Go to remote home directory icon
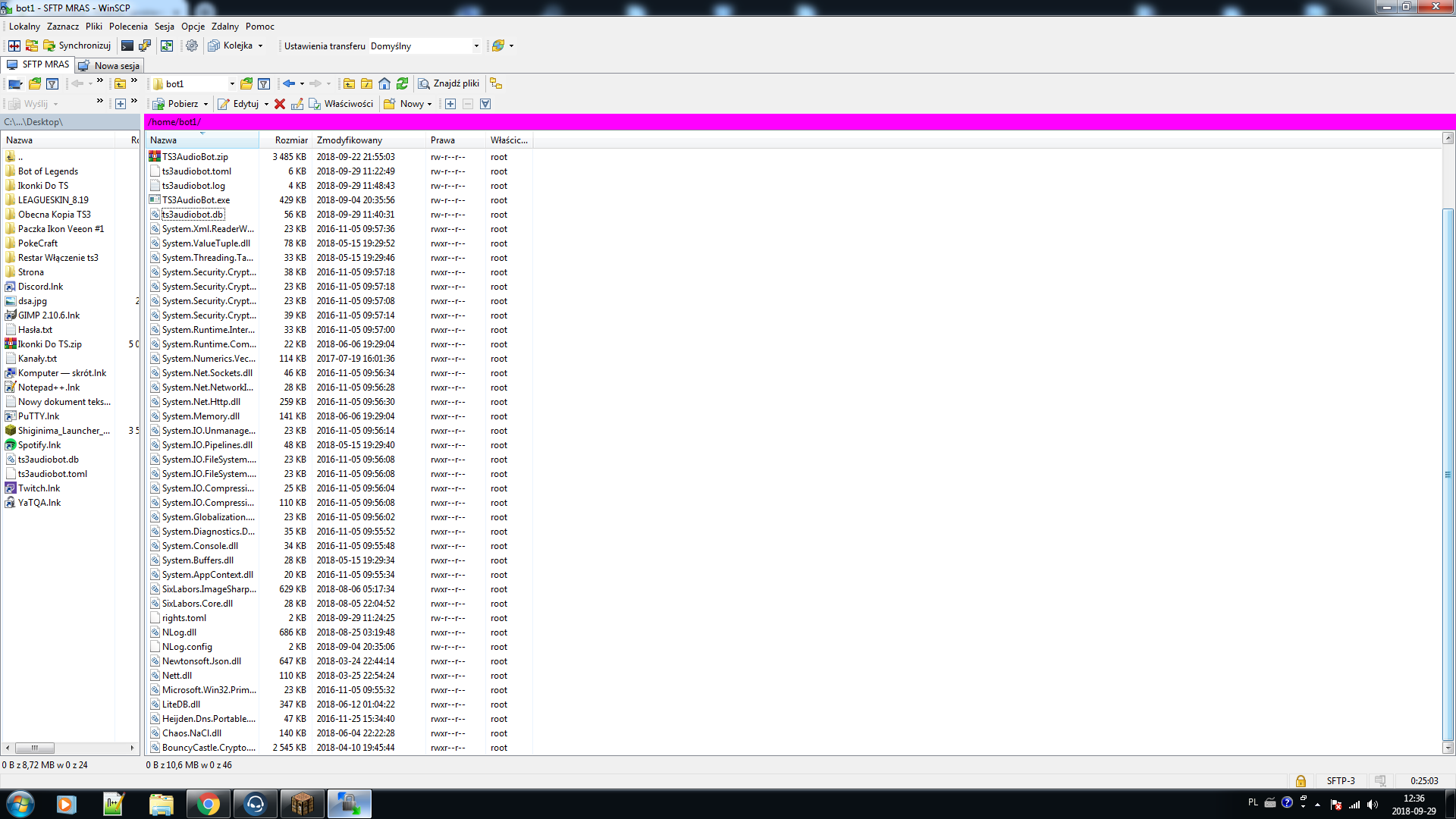The image size is (1456, 819). pos(384,83)
